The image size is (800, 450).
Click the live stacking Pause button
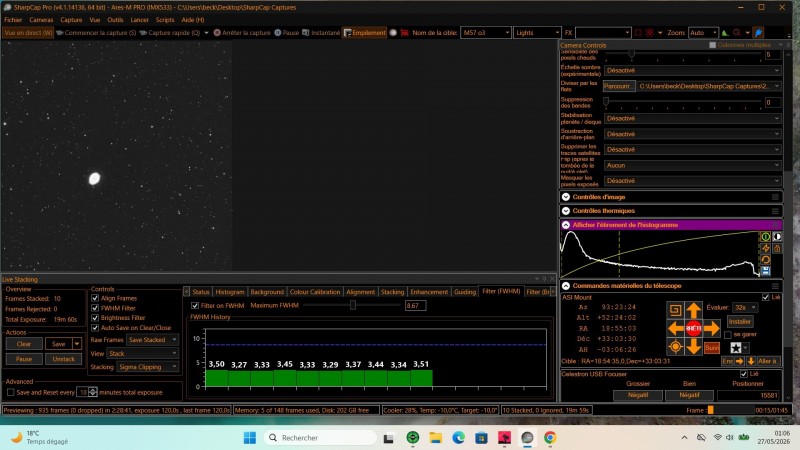pos(24,359)
